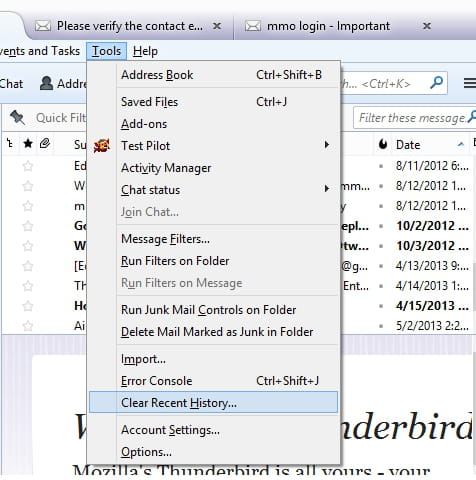Open the Events and Tasks menu
Screen dimensions: 476x480
tap(39, 51)
